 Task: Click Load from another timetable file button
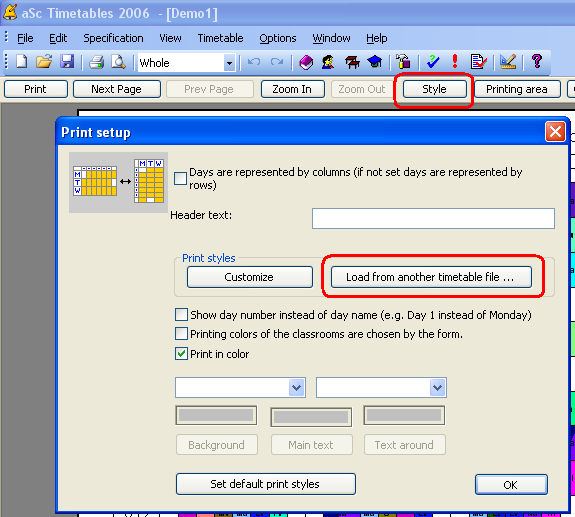tap(431, 277)
